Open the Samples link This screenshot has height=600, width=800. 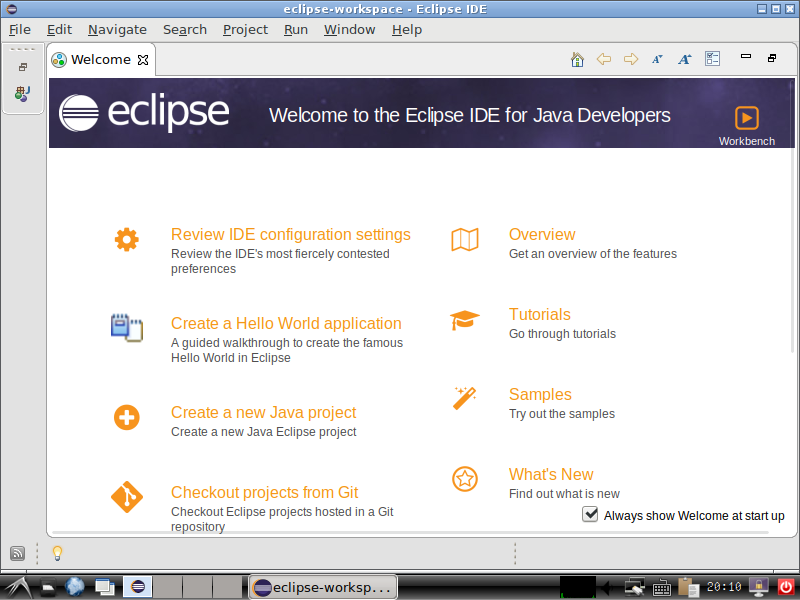click(x=540, y=394)
